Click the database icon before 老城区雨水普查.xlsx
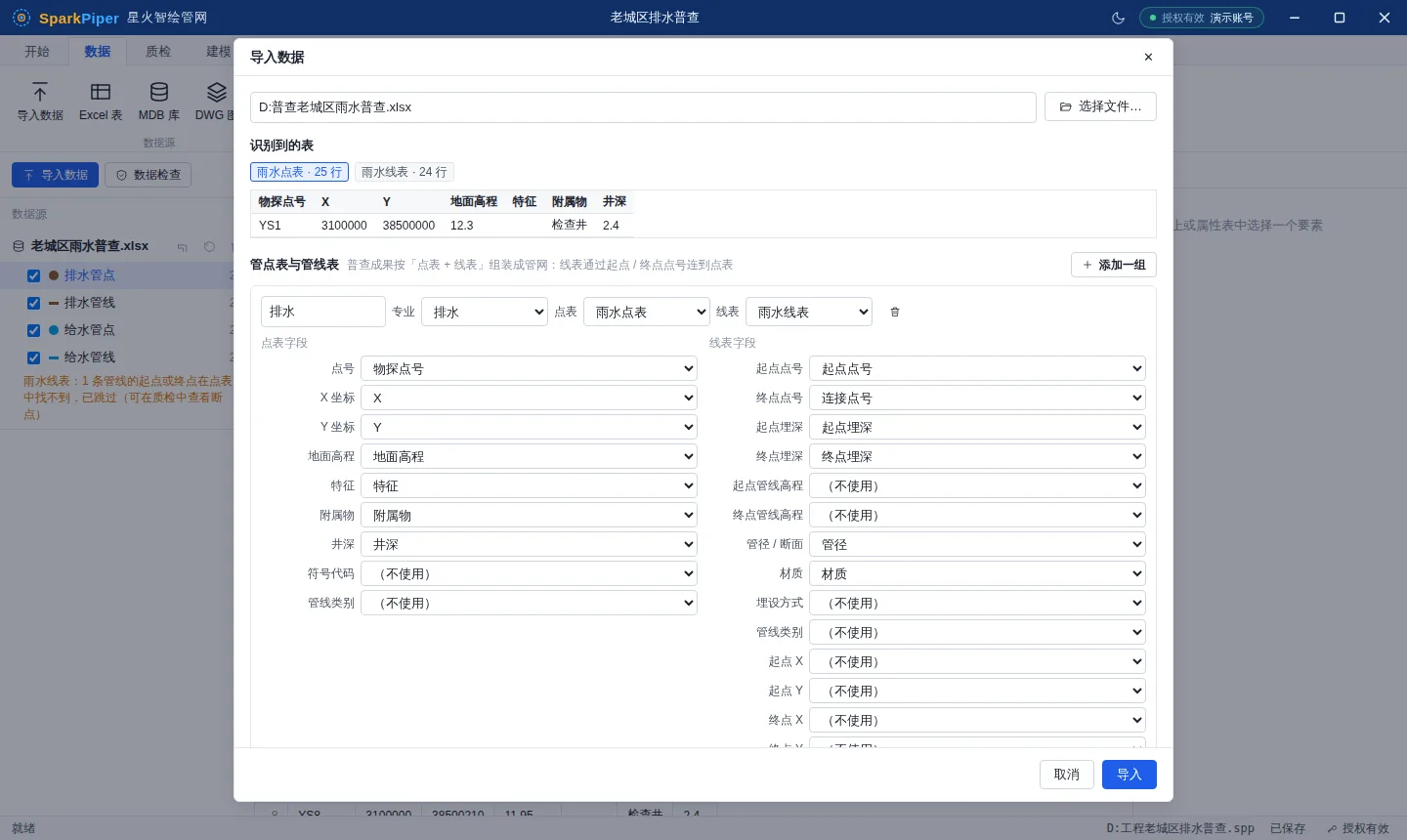Viewport: 1407px width, 840px height. (19, 246)
